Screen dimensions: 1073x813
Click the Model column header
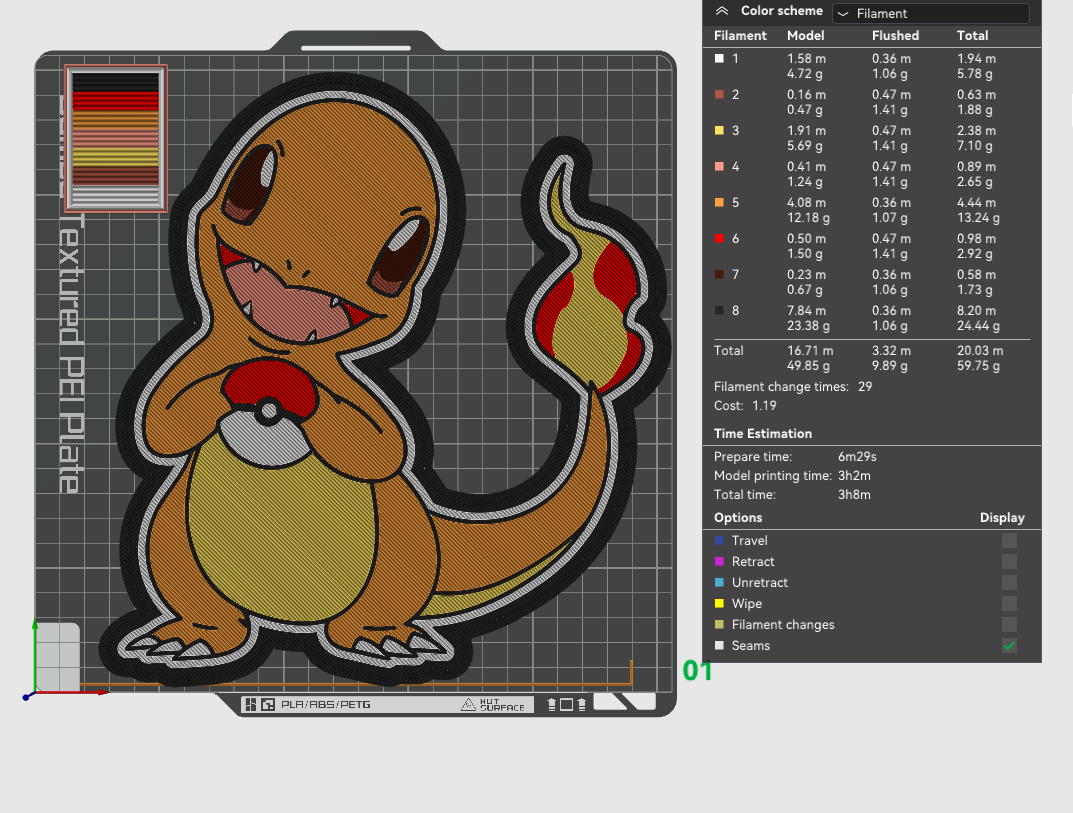coord(805,35)
